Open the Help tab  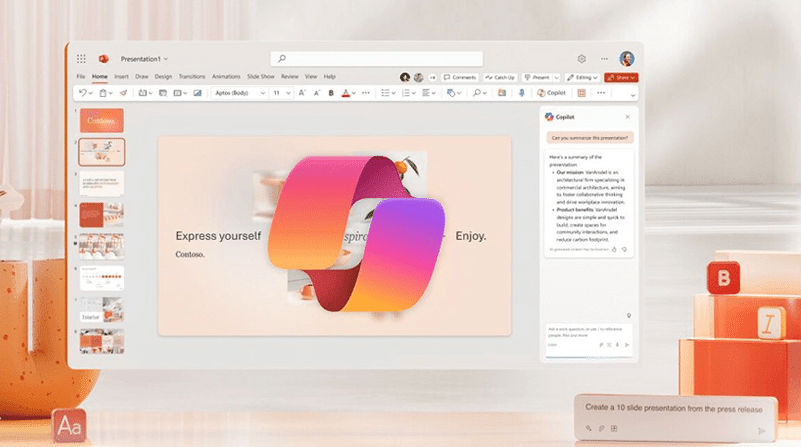[x=329, y=77]
